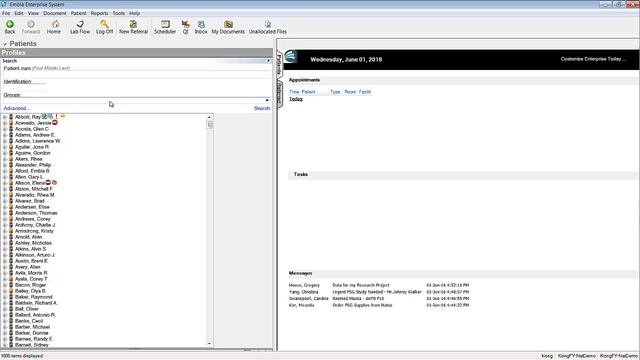Open message Order PSG Supplies from Natus
Viewport: 640px width, 360px height.
(362, 305)
